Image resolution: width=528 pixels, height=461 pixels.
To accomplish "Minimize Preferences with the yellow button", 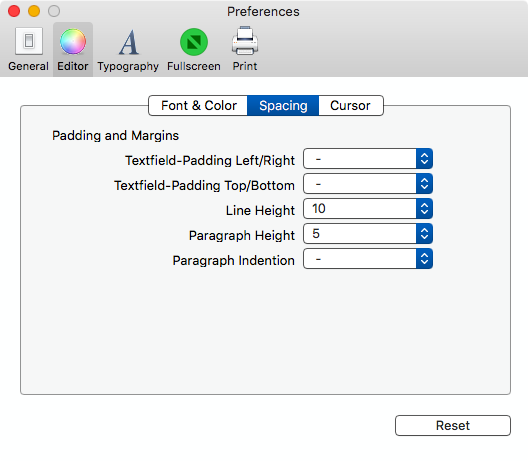I will 34,11.
